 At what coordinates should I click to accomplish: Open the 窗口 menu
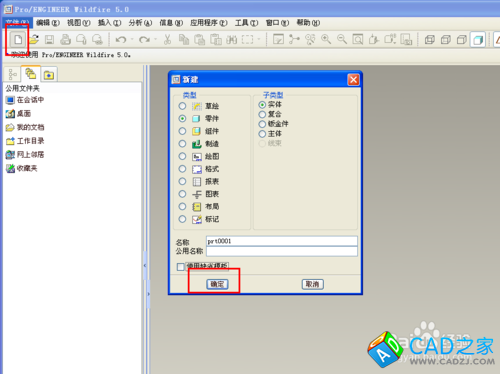277,23
